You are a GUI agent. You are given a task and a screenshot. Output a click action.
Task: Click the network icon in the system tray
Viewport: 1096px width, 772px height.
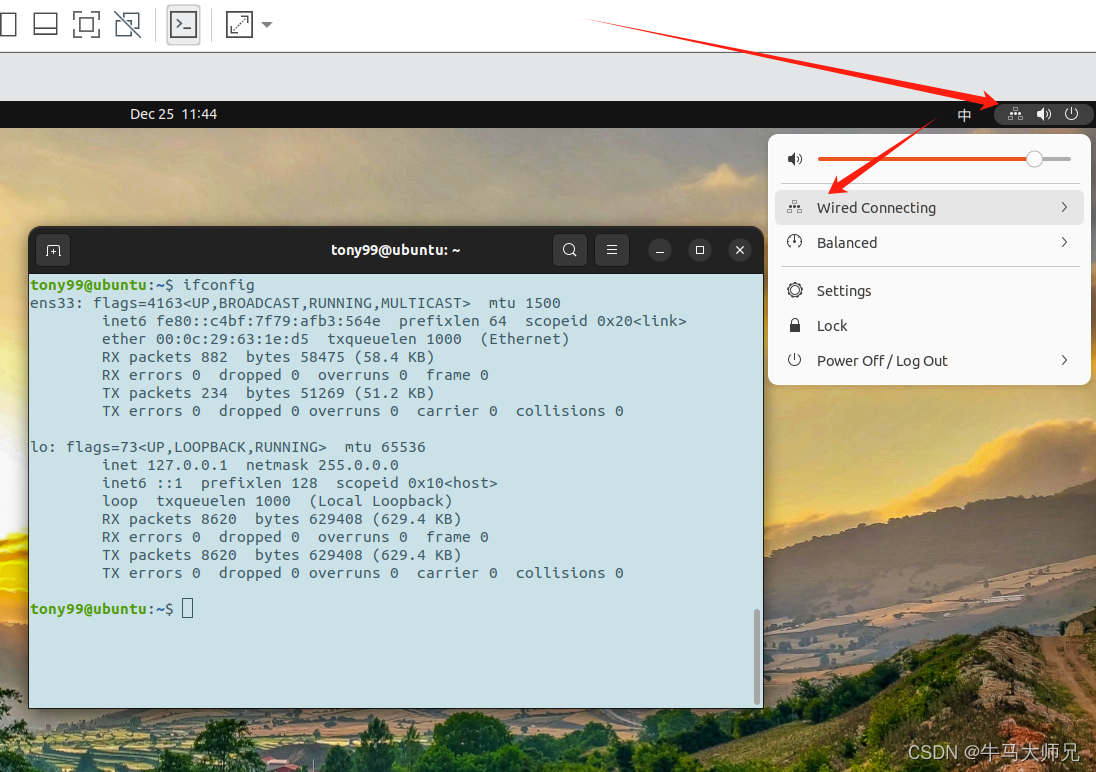[x=1014, y=114]
